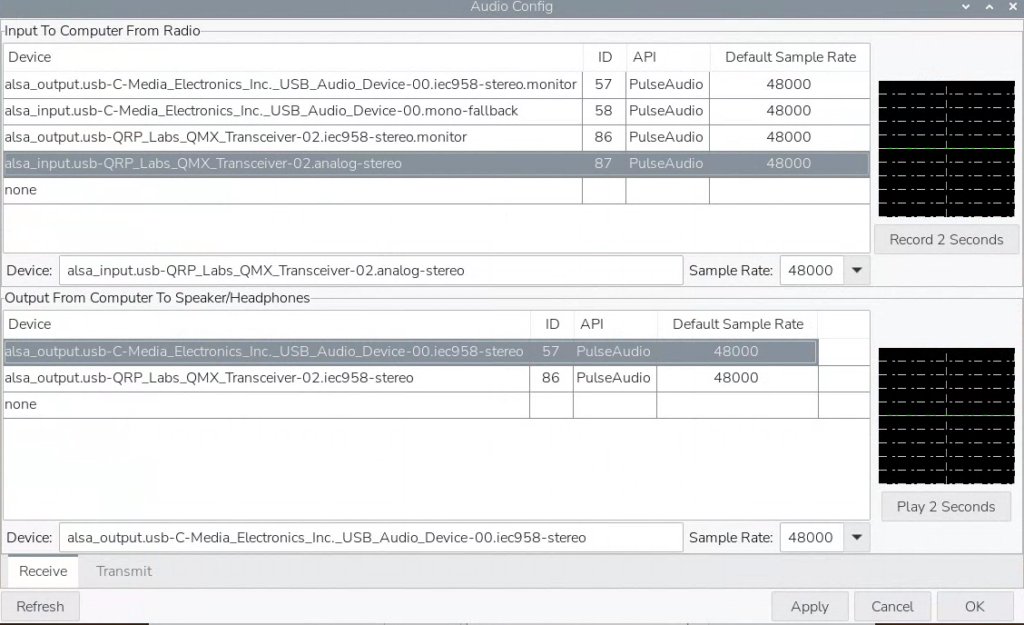This screenshot has height=625, width=1024.
Task: Select the QMX iec958-stereo.monitor input row
Action: 236,137
